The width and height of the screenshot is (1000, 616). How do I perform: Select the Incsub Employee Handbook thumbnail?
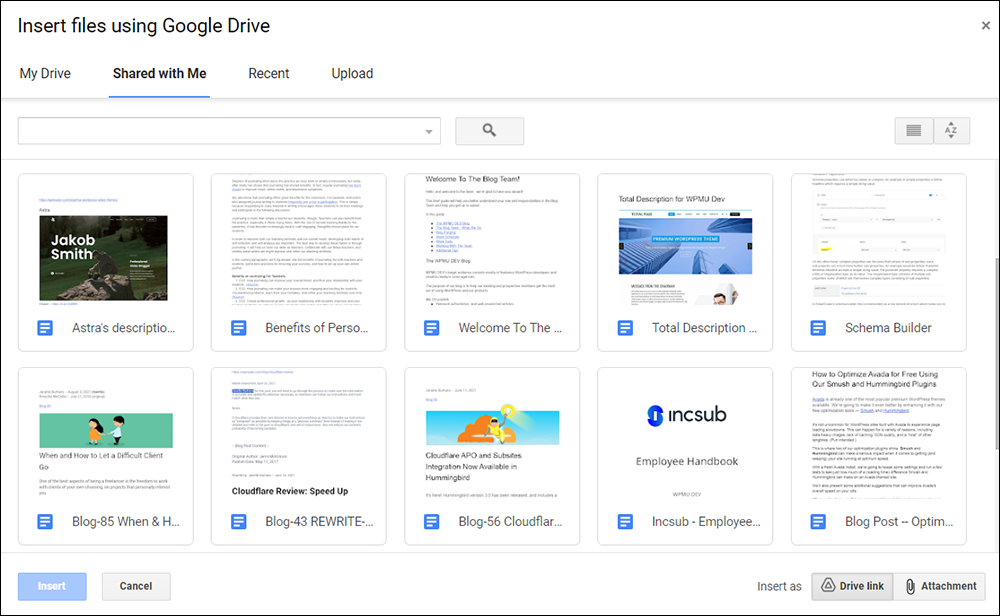pyautogui.click(x=686, y=435)
